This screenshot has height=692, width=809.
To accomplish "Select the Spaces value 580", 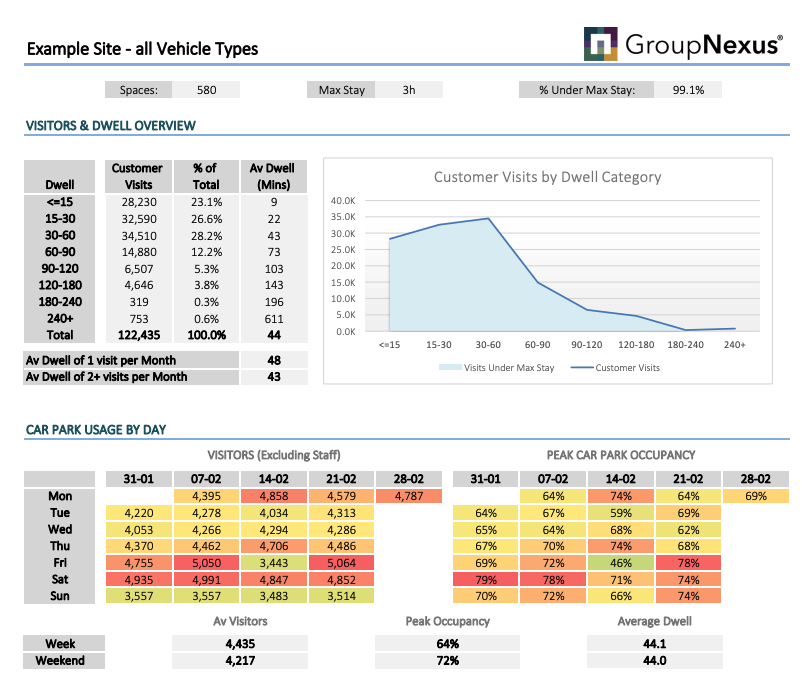I will 206,90.
